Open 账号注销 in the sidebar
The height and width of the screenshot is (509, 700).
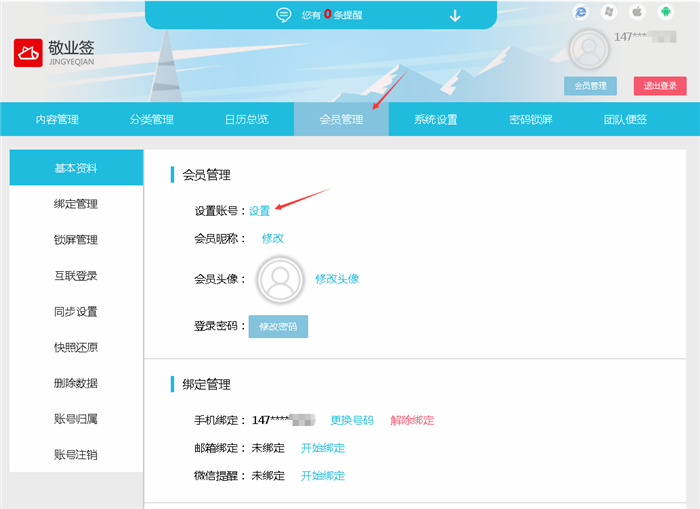coord(76,455)
